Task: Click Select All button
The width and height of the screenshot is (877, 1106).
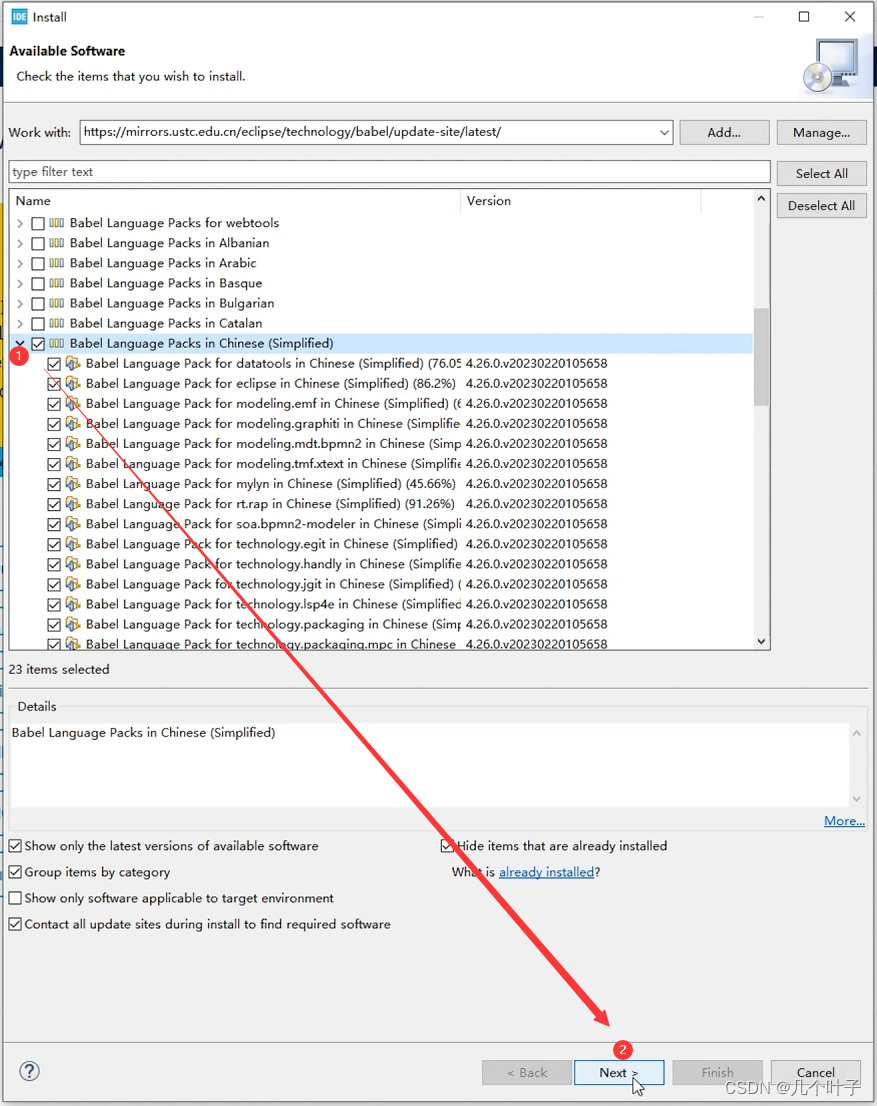Action: [x=821, y=174]
